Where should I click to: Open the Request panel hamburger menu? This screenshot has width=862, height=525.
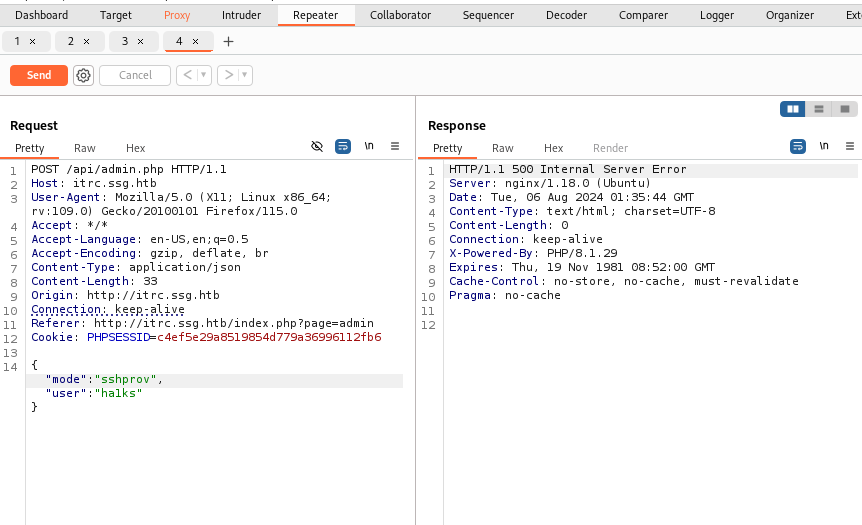pyautogui.click(x=395, y=146)
